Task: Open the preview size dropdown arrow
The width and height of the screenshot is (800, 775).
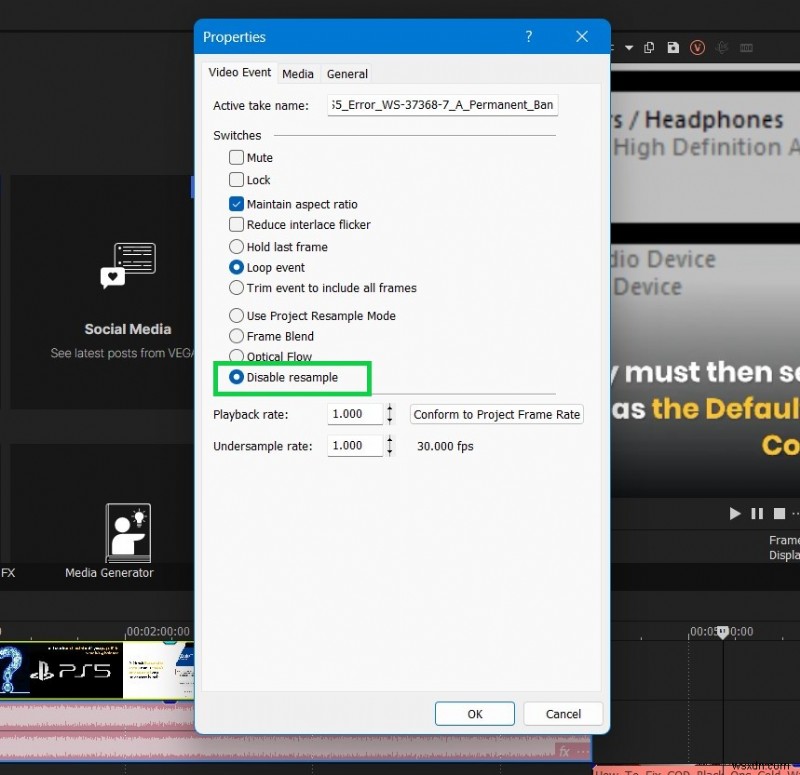Action: coord(629,47)
